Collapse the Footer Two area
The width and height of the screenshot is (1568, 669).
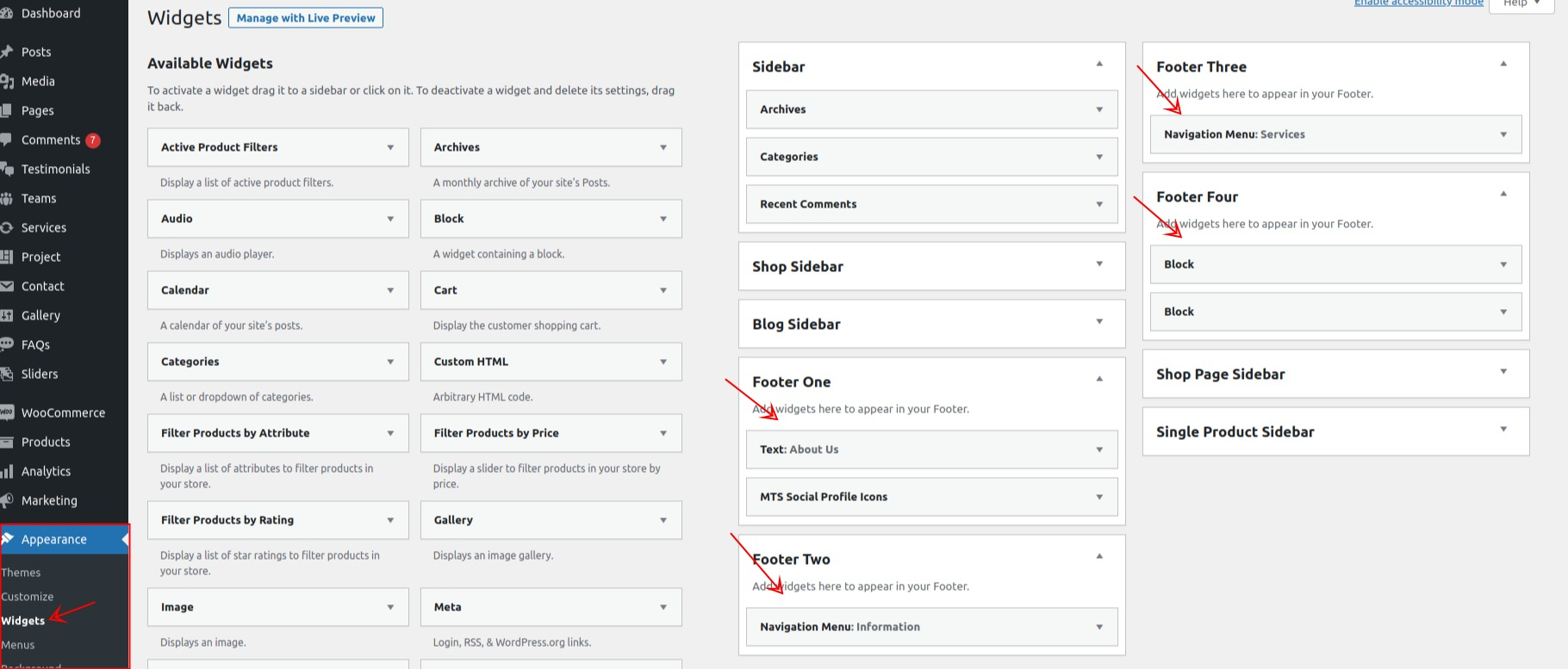[1099, 555]
